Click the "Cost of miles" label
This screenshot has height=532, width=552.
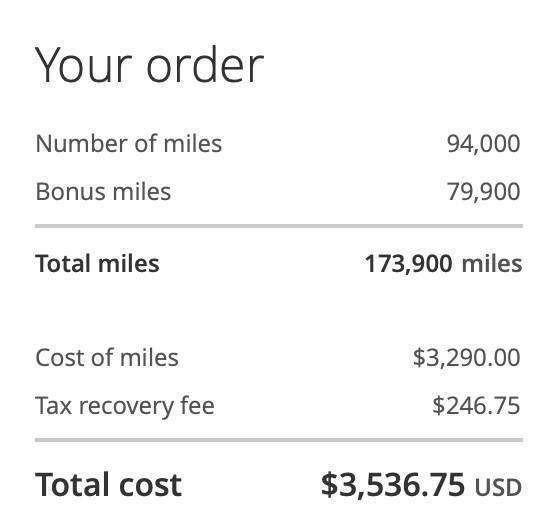(107, 358)
